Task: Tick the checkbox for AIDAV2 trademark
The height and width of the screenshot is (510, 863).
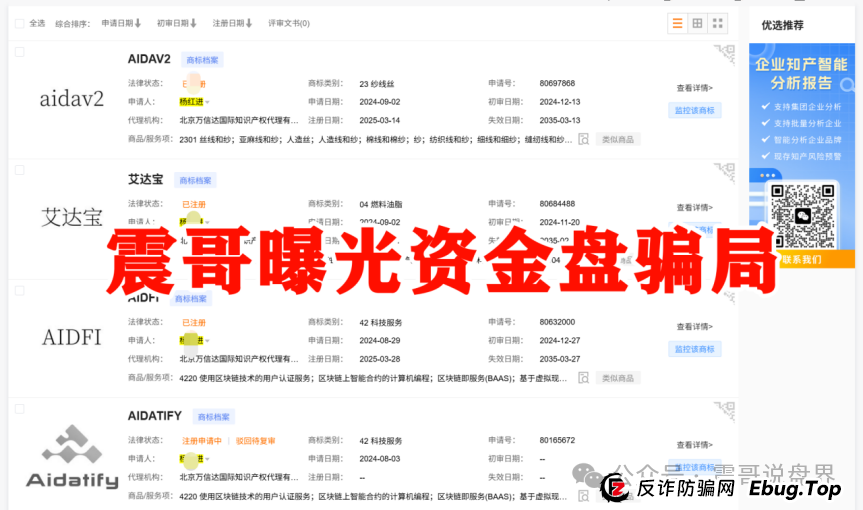Action: [x=20, y=52]
